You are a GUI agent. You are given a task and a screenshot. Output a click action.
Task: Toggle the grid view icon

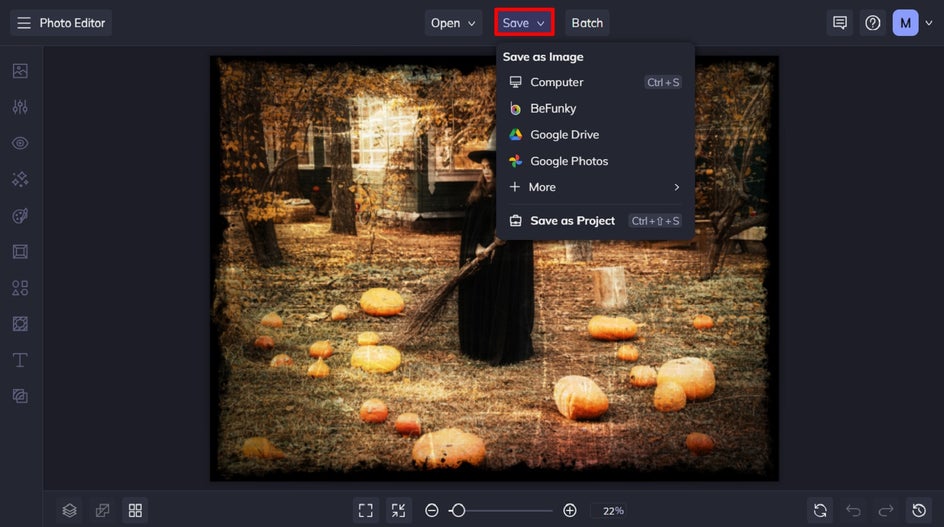click(135, 511)
